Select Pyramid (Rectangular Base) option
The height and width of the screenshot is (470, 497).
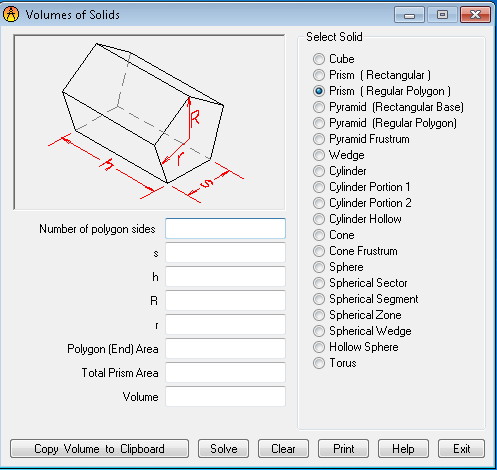(x=319, y=107)
